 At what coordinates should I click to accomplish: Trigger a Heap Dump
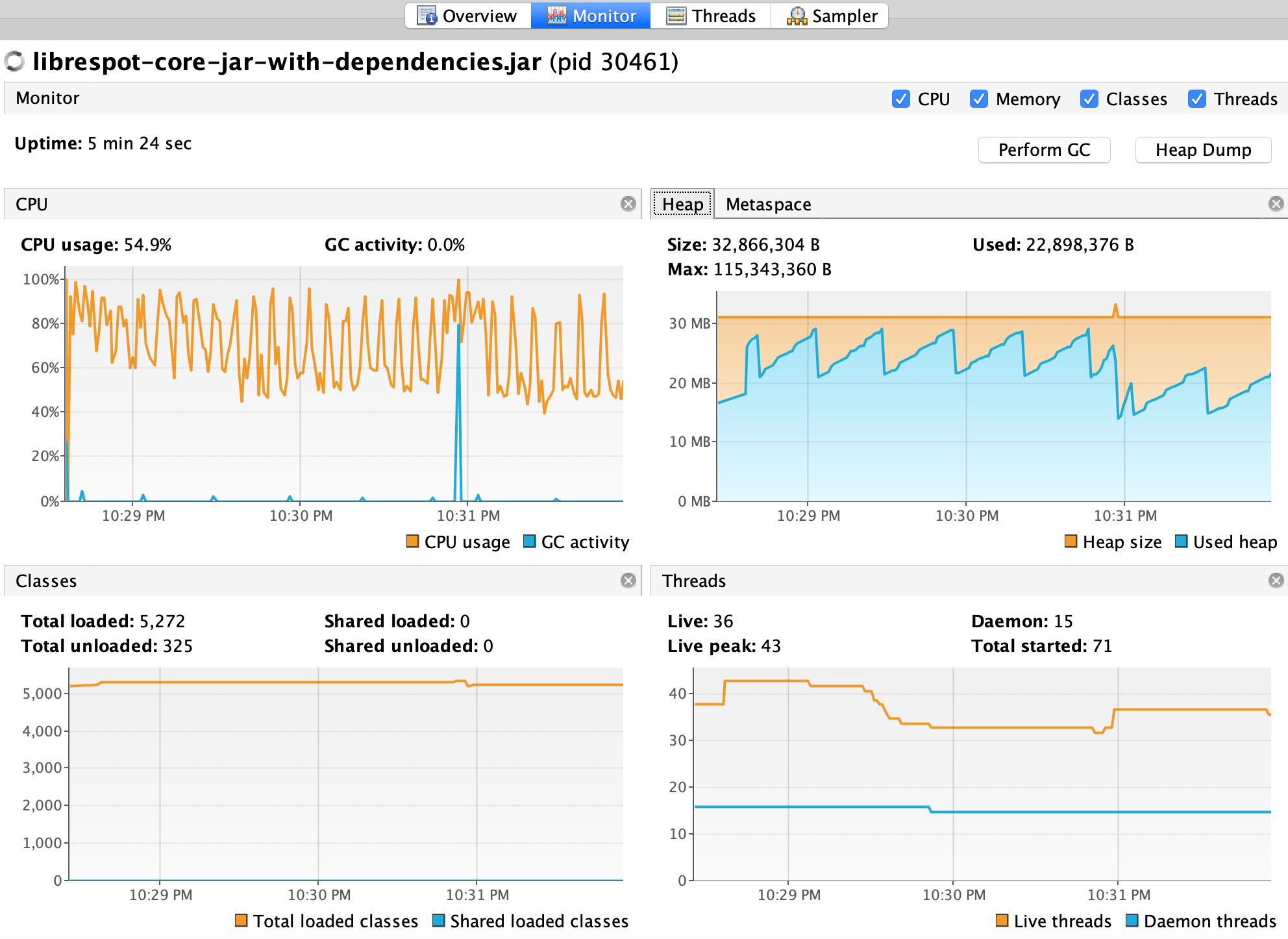point(1204,149)
